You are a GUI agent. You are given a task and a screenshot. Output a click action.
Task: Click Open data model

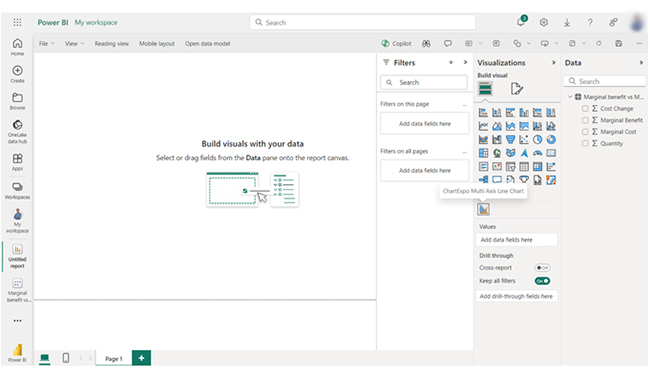click(x=207, y=44)
